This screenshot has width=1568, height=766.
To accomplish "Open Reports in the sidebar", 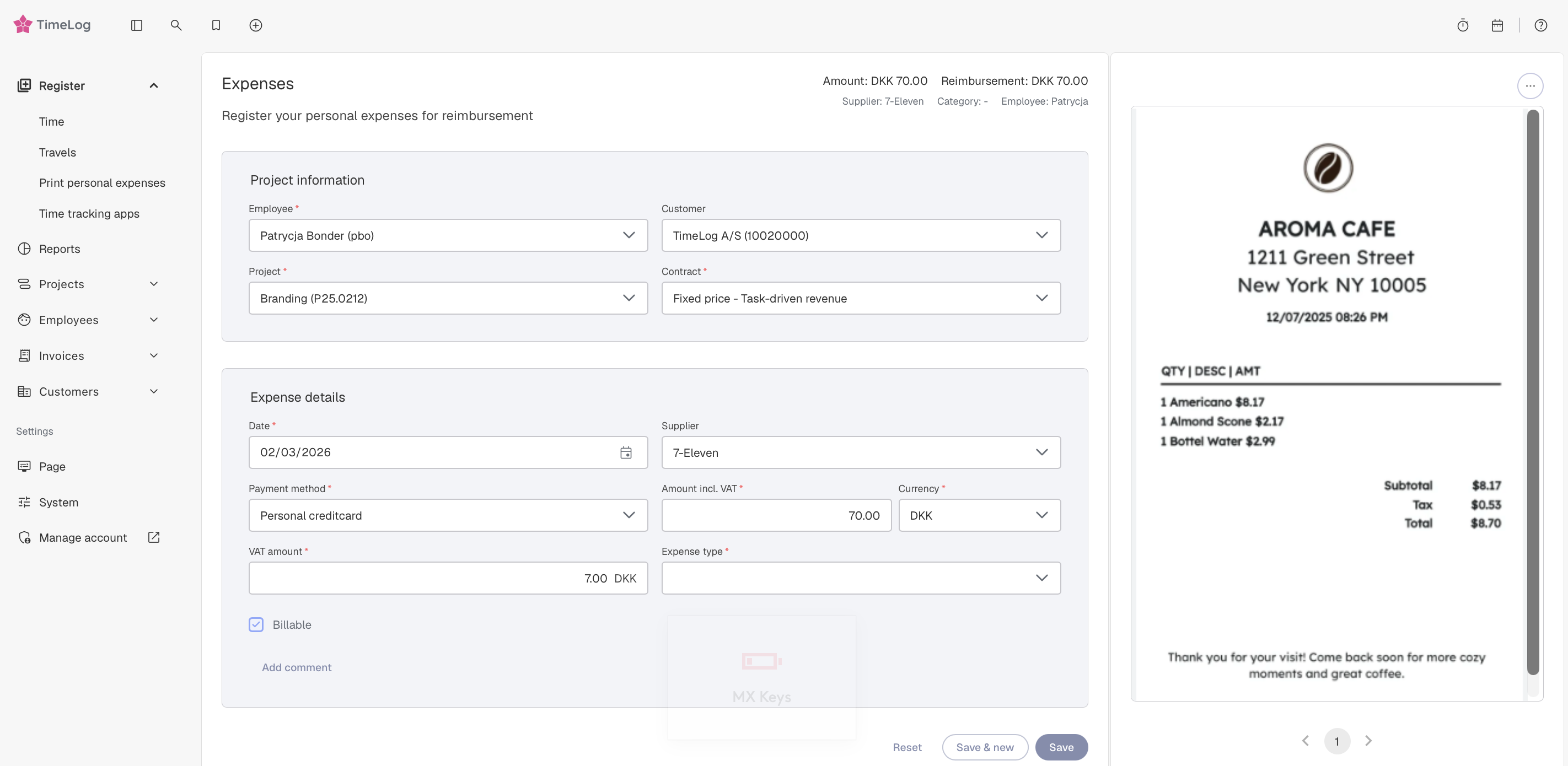I will click(x=59, y=249).
